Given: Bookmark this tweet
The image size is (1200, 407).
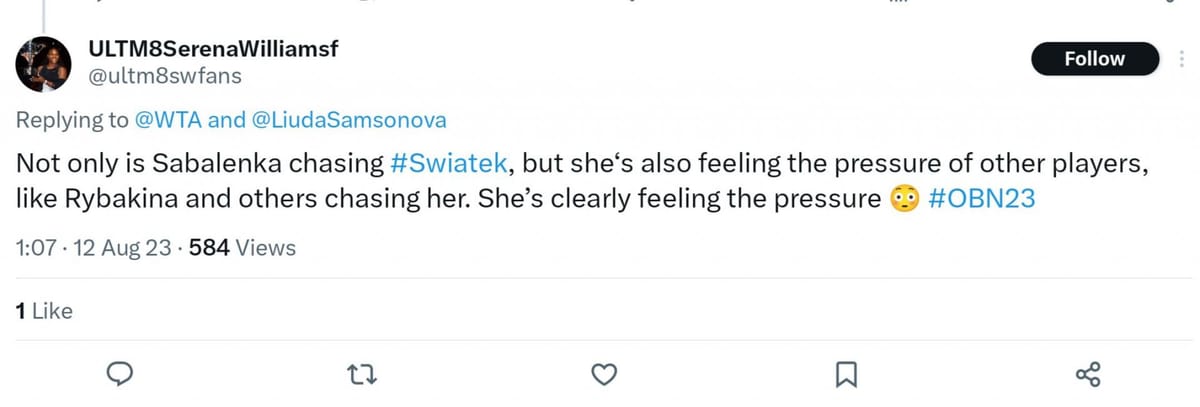Looking at the screenshot, I should 845,374.
